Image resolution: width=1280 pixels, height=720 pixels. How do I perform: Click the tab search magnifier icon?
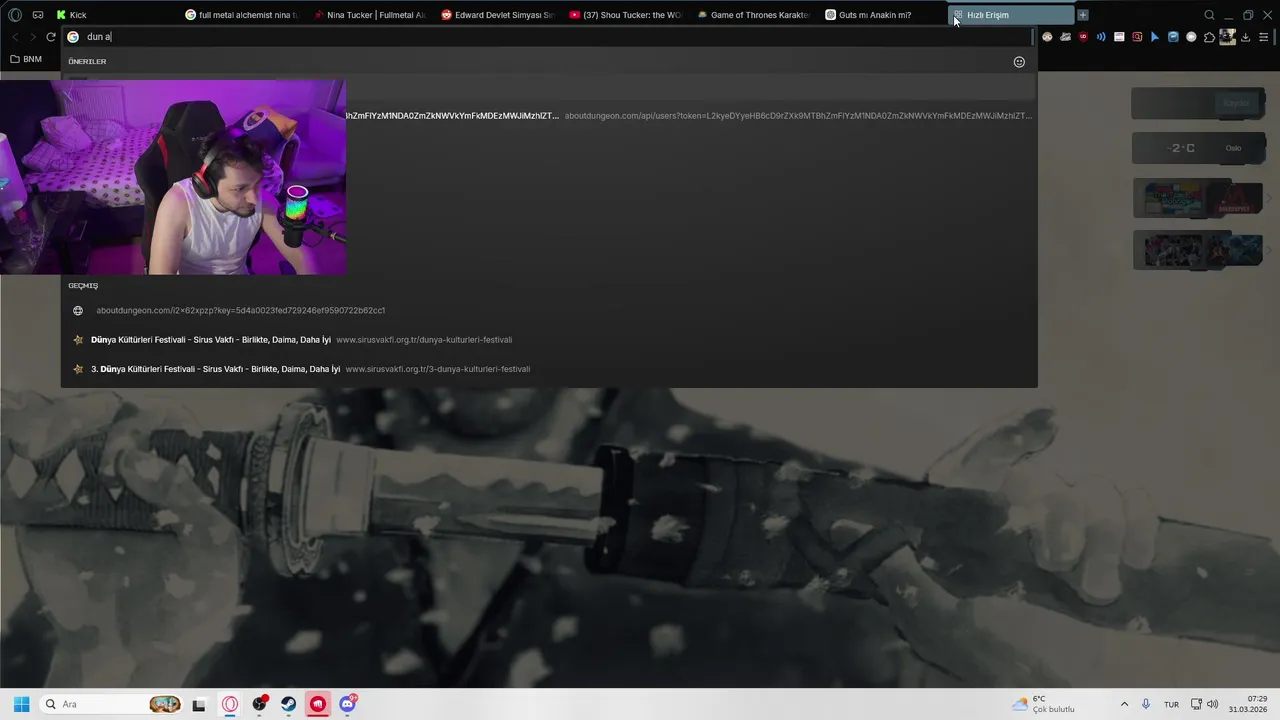1209,15
